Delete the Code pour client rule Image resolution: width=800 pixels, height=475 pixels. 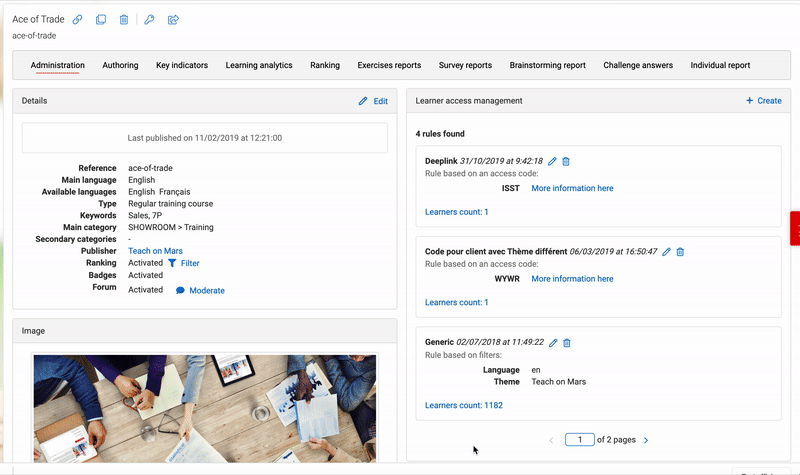pos(680,252)
